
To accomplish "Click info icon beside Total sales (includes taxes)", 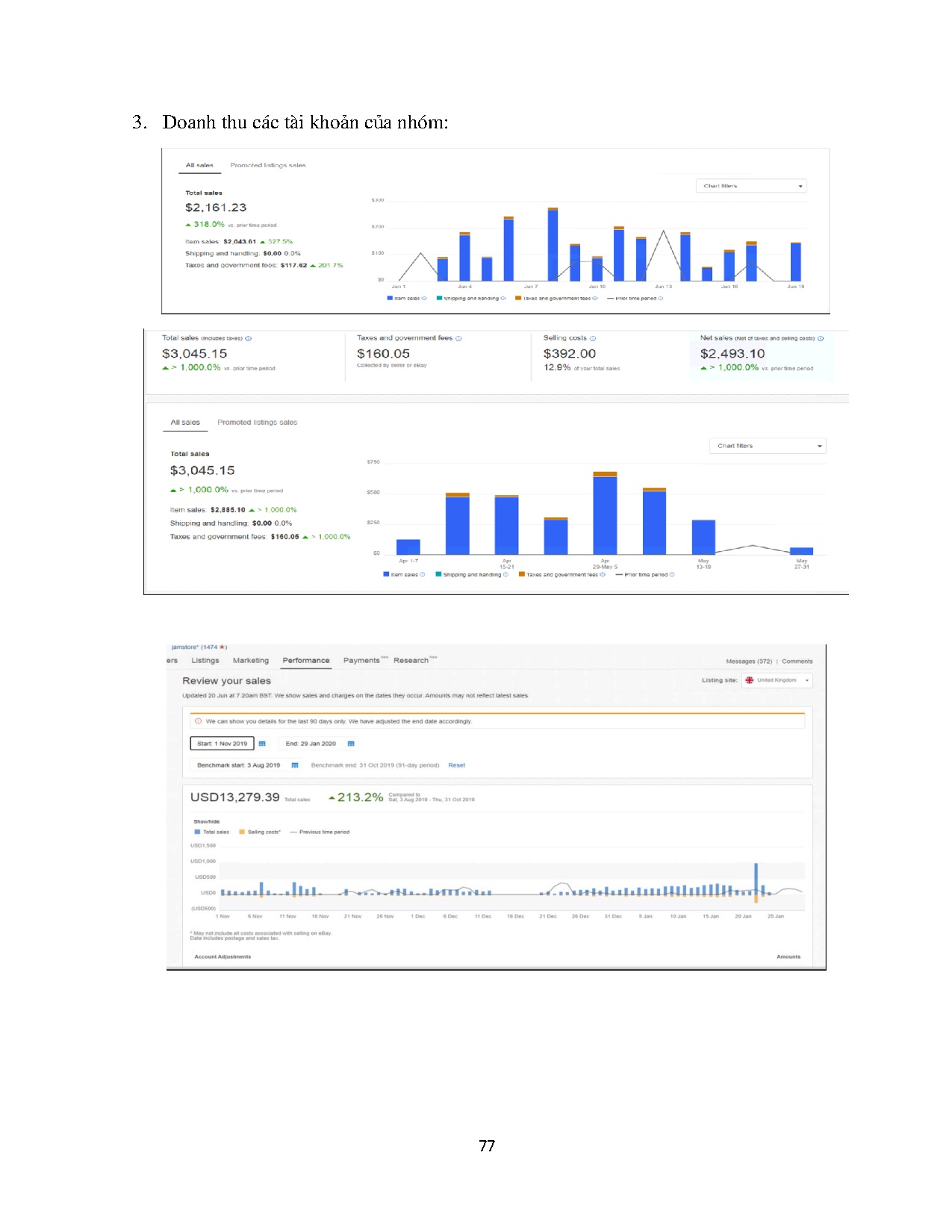I will pos(249,339).
